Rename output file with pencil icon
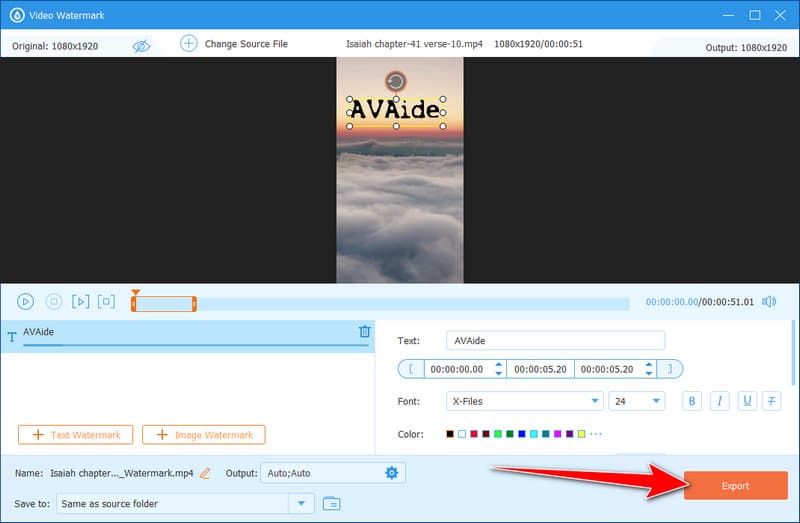This screenshot has height=523, width=800. [x=205, y=473]
